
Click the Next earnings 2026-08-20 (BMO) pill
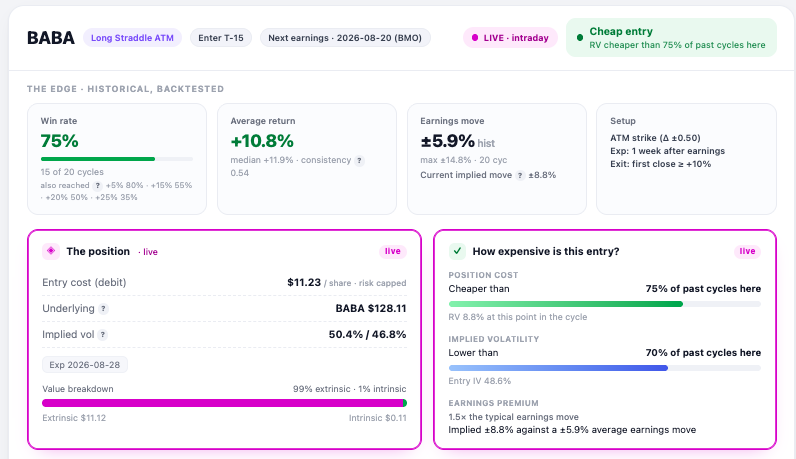pyautogui.click(x=345, y=38)
